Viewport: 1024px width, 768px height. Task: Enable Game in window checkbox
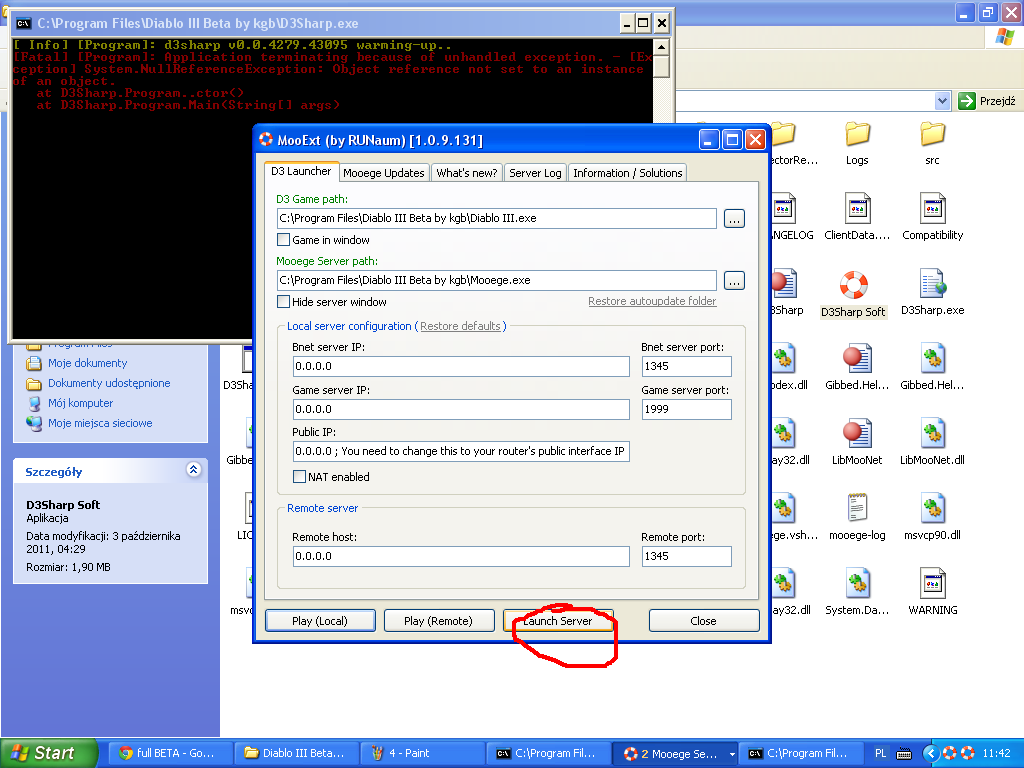point(283,240)
